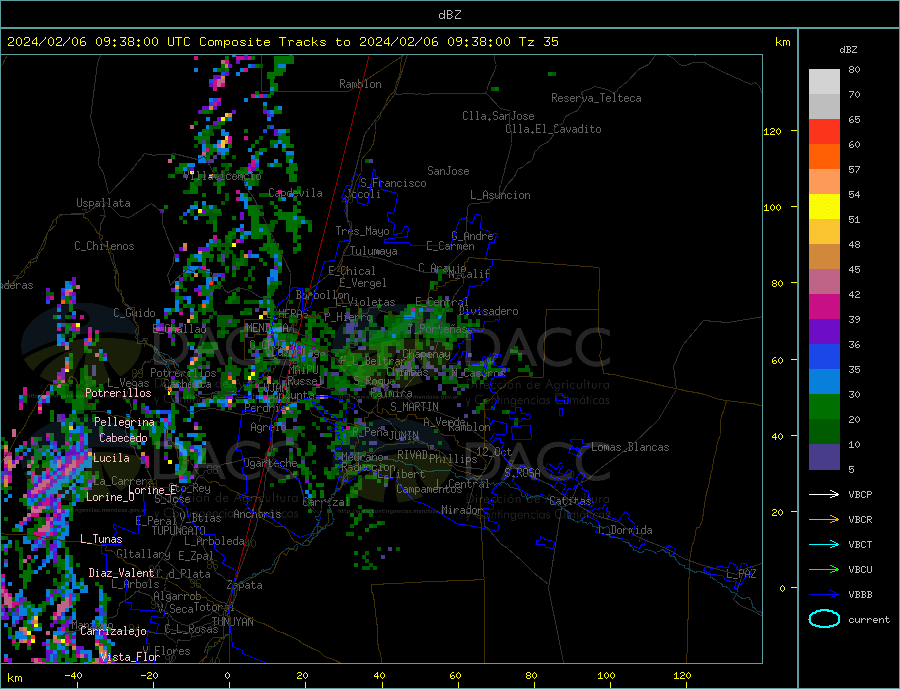Click the 'Lucila' map label
Screen dimensions: 900x689
(111, 458)
